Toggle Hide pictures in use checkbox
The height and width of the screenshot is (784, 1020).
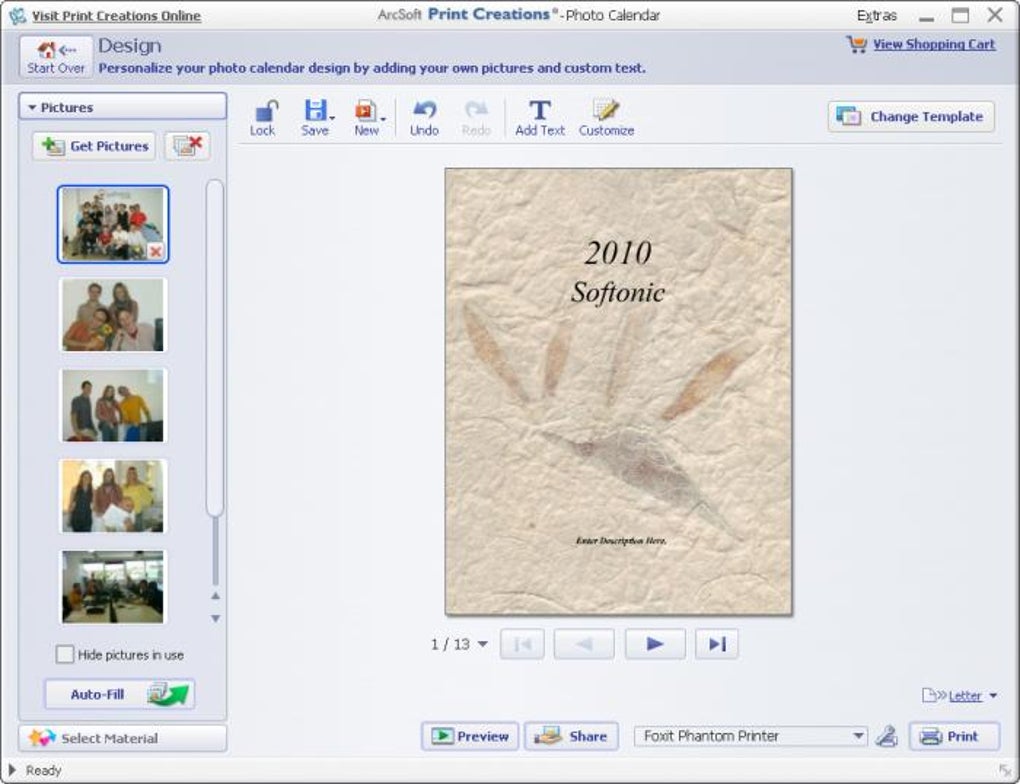click(65, 654)
